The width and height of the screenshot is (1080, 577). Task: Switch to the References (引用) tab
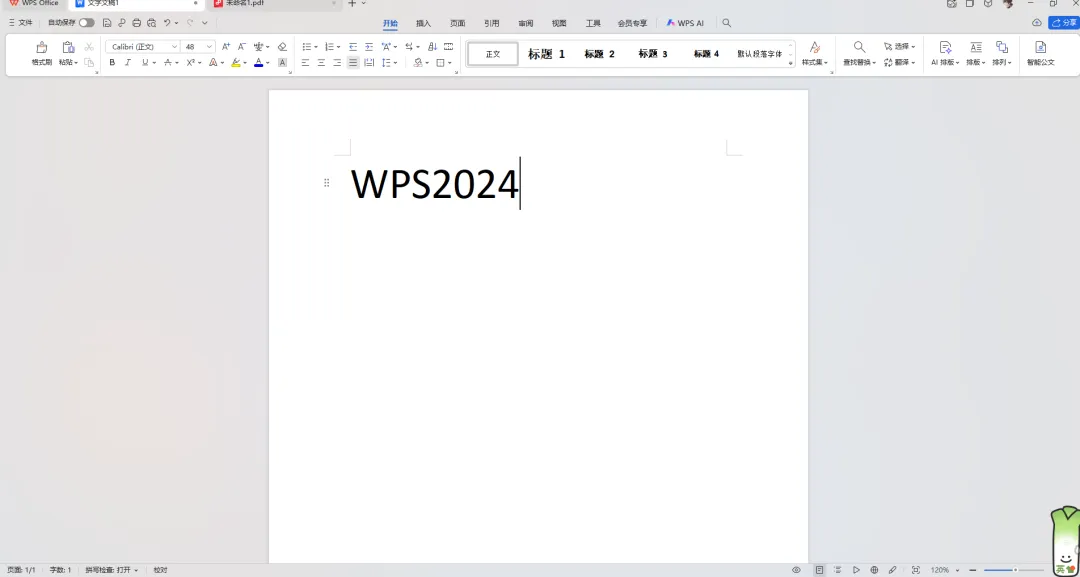click(x=492, y=23)
